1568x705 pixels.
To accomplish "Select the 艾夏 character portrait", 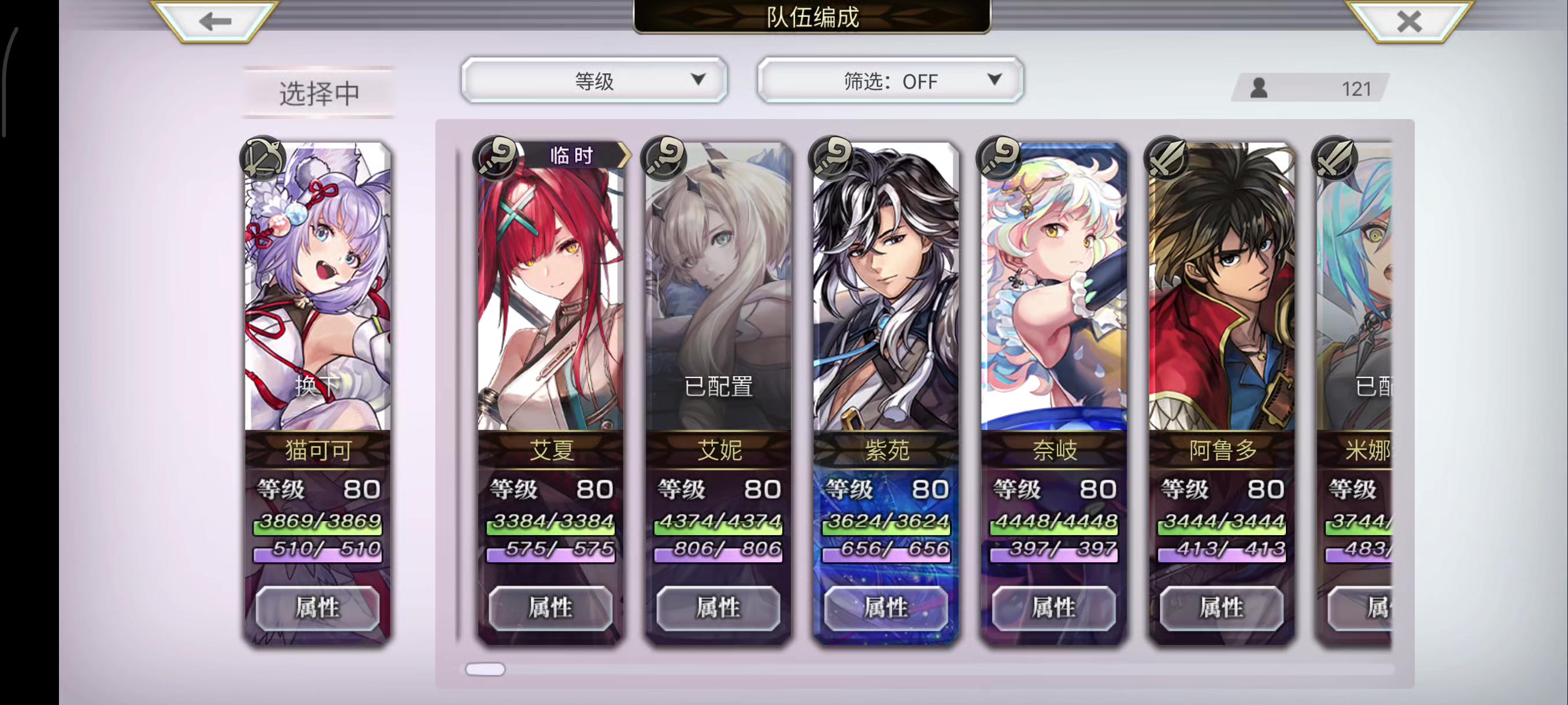I will tap(551, 287).
